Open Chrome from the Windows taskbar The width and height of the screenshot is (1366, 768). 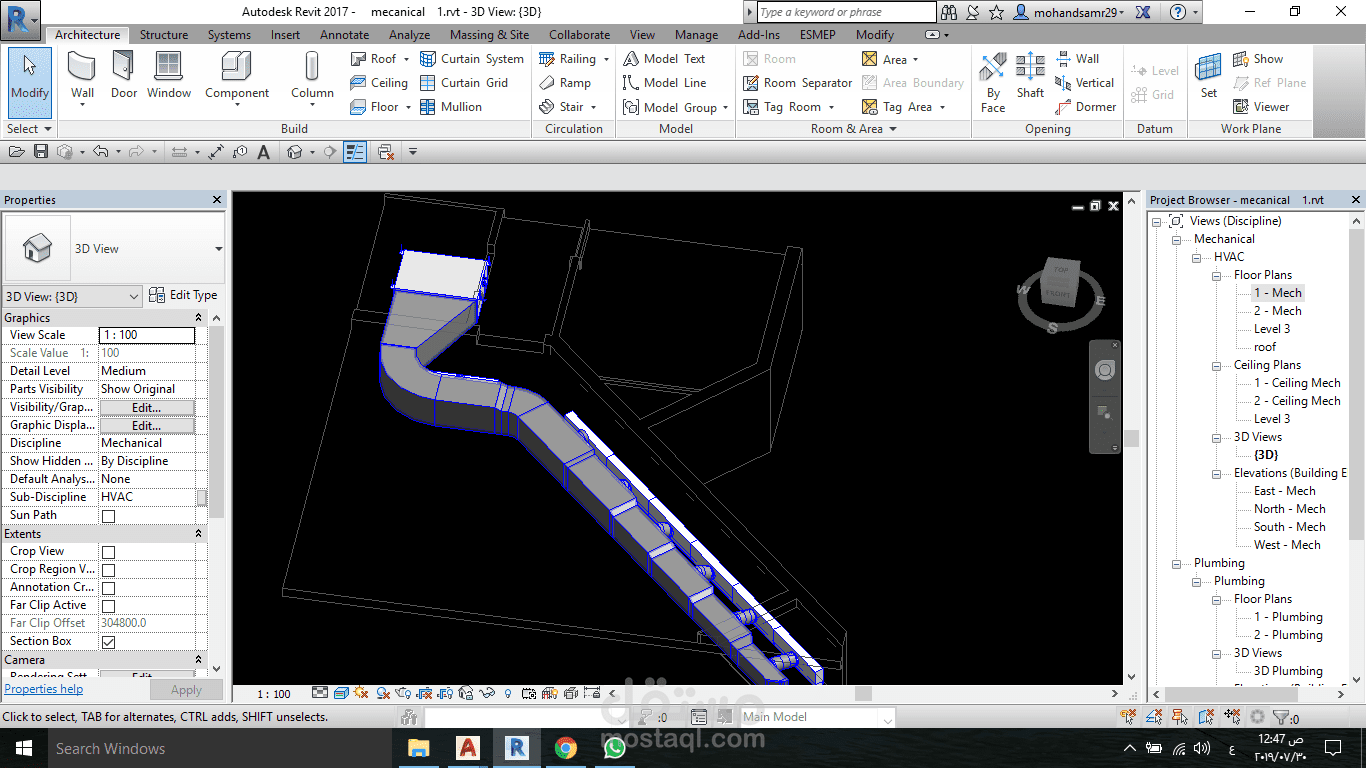tap(566, 748)
